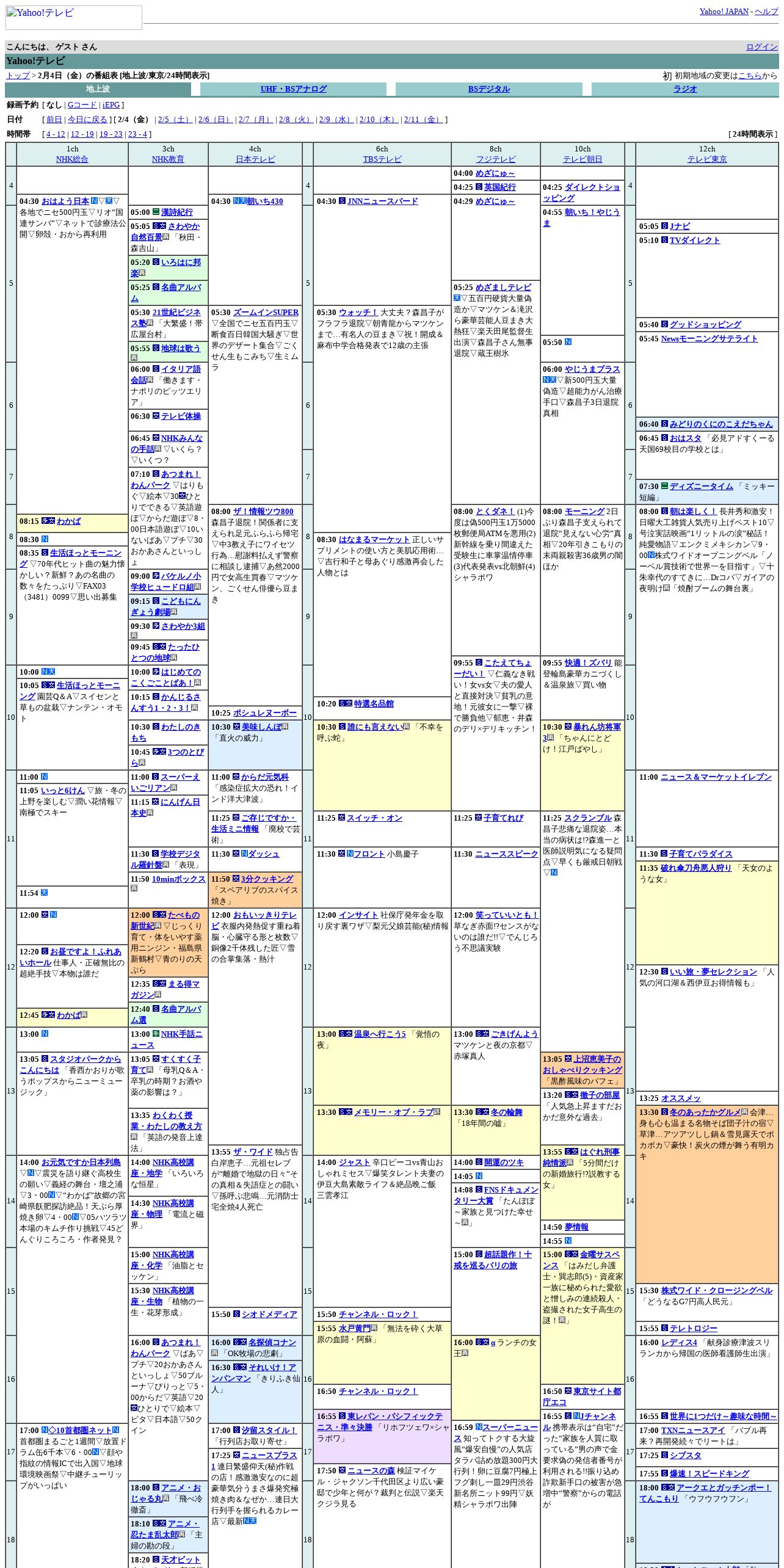Switch to UHF・BSアナログ tab

pos(293,89)
